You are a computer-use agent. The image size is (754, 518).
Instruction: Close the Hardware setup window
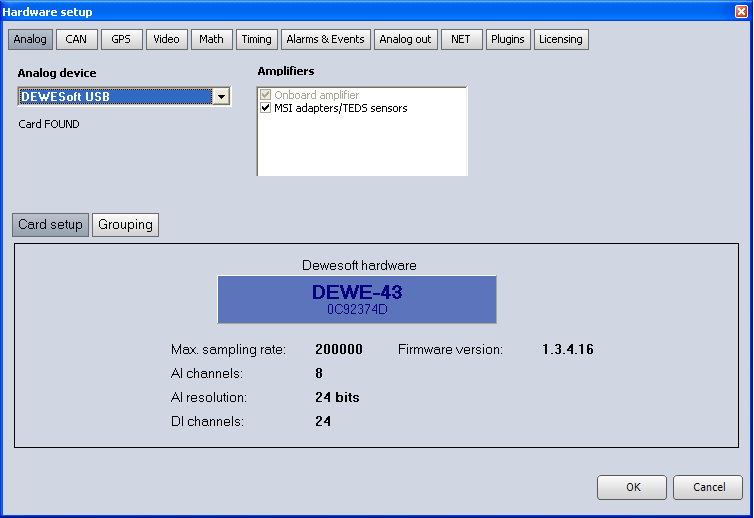pos(741,11)
